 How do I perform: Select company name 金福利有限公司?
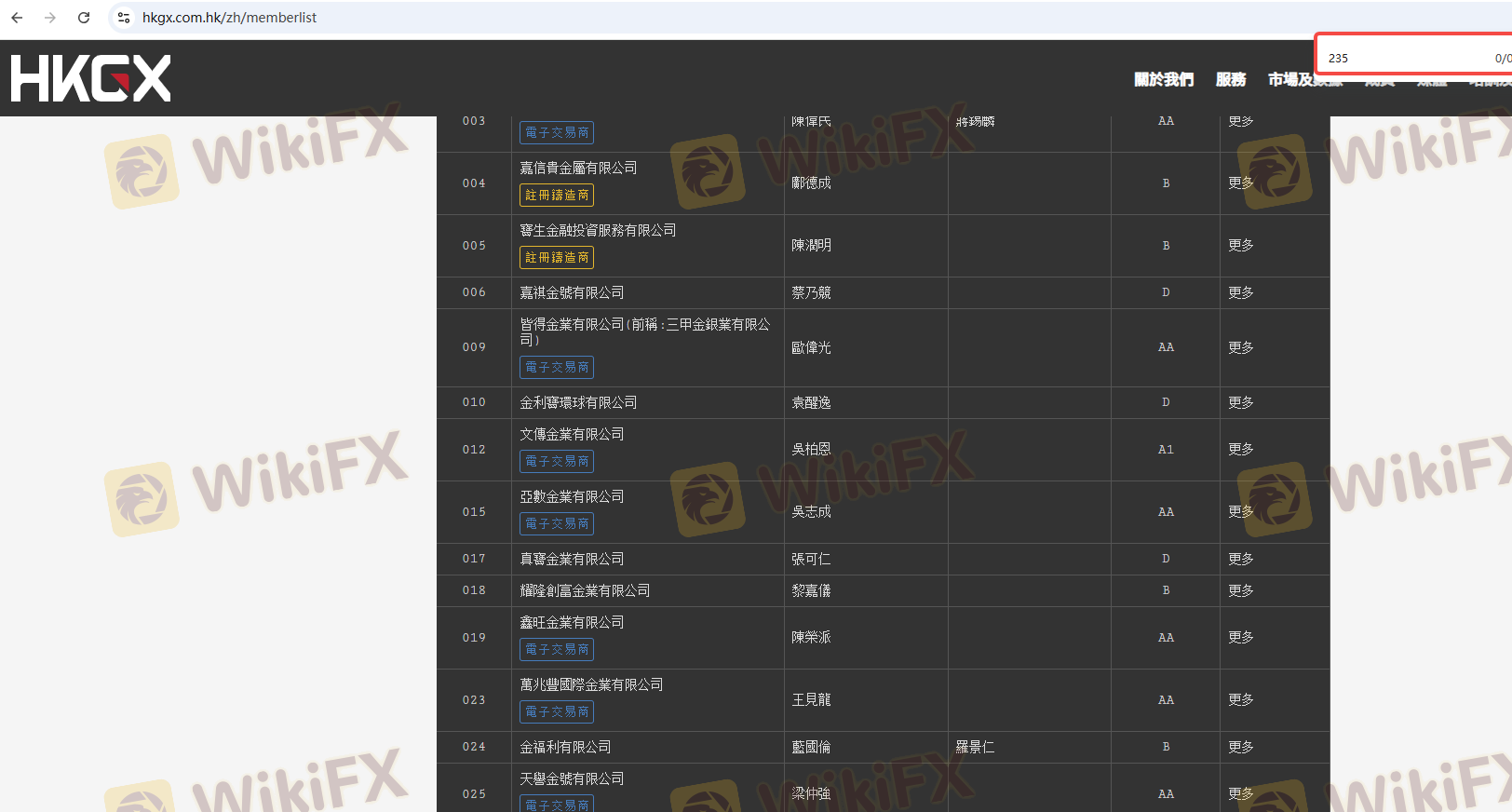(565, 747)
